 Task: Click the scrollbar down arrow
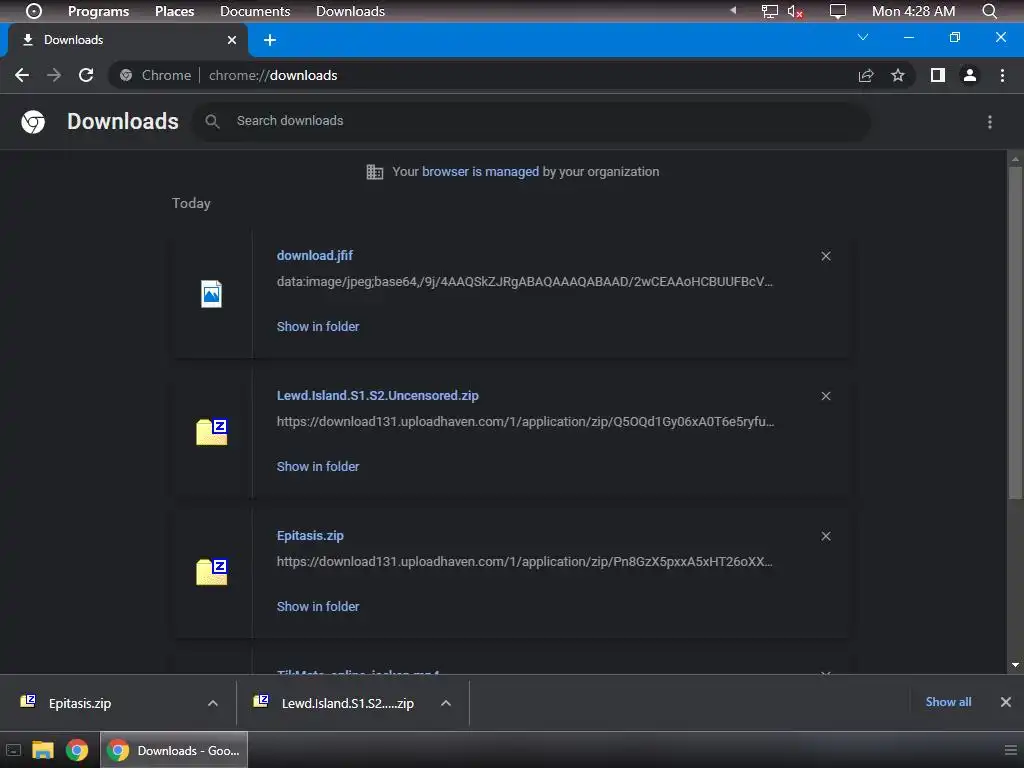1015,665
